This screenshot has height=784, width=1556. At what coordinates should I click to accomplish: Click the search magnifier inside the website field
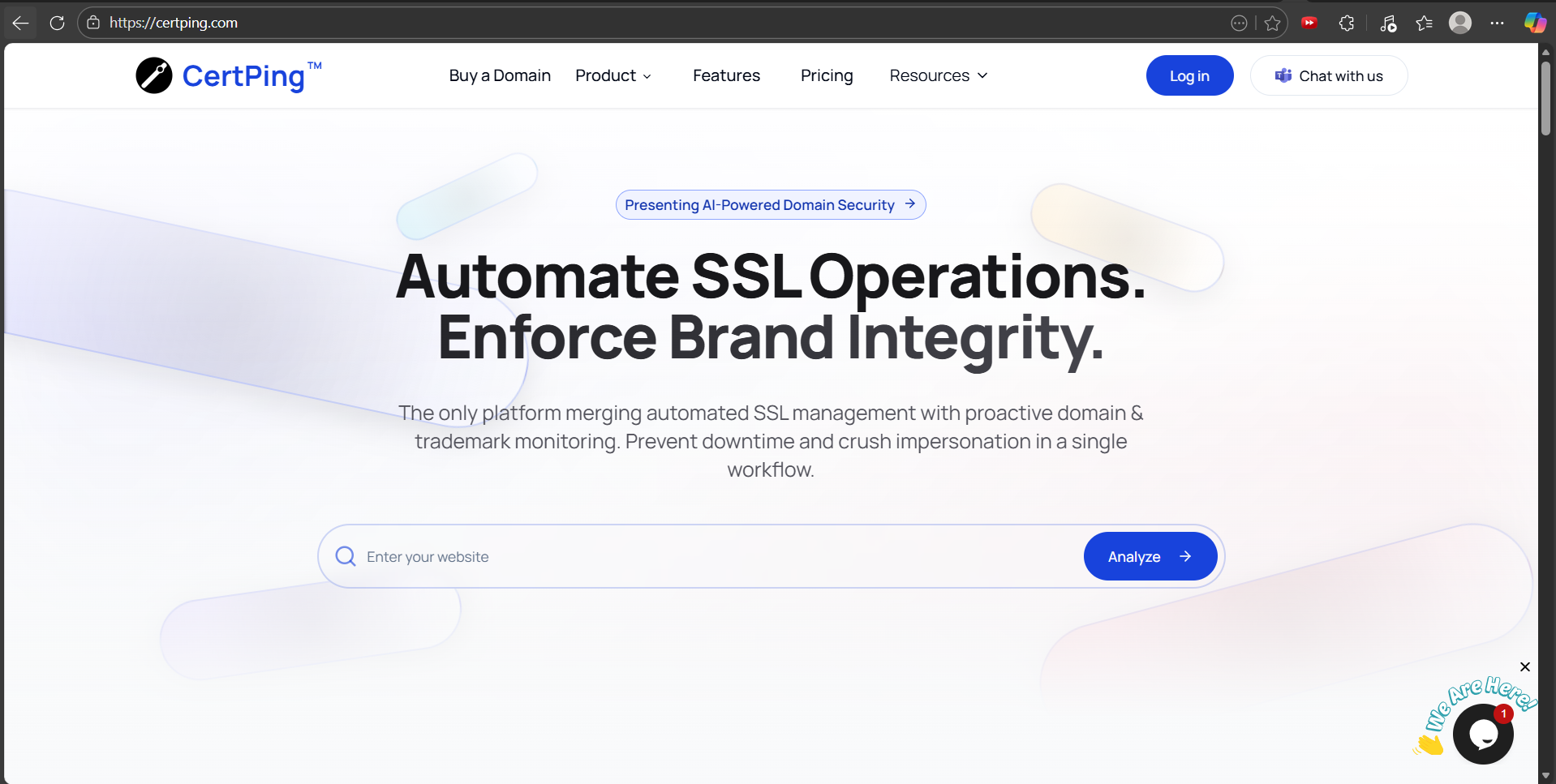tap(346, 556)
